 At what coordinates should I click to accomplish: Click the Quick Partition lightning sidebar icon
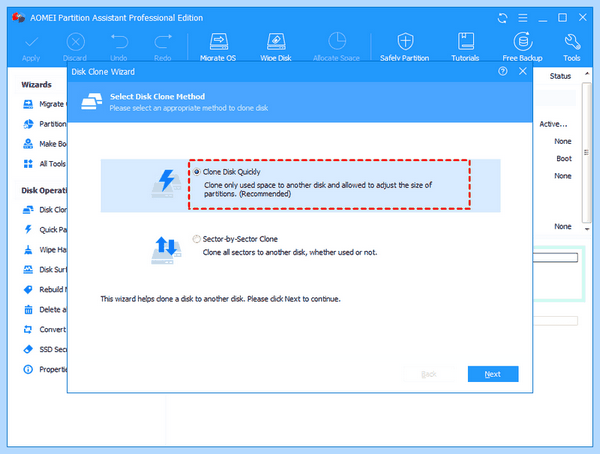(28, 230)
